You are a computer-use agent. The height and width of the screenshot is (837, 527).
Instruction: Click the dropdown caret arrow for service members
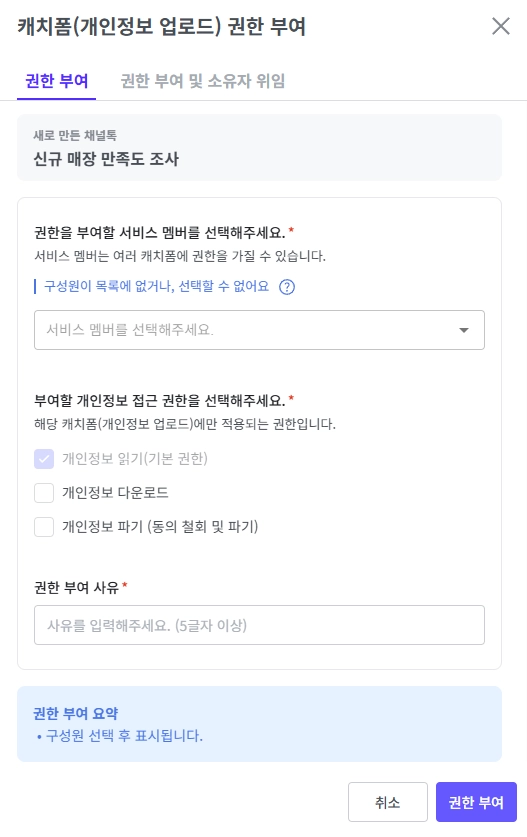tap(464, 330)
